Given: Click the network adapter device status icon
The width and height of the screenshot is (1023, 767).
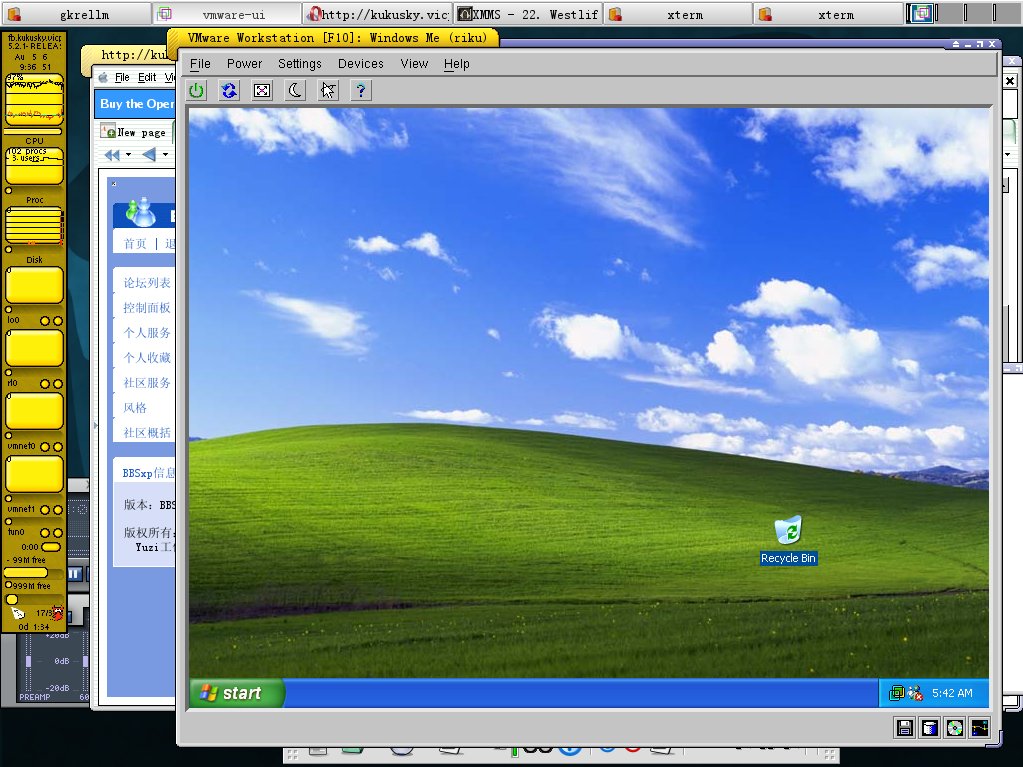Looking at the screenshot, I should click(979, 727).
